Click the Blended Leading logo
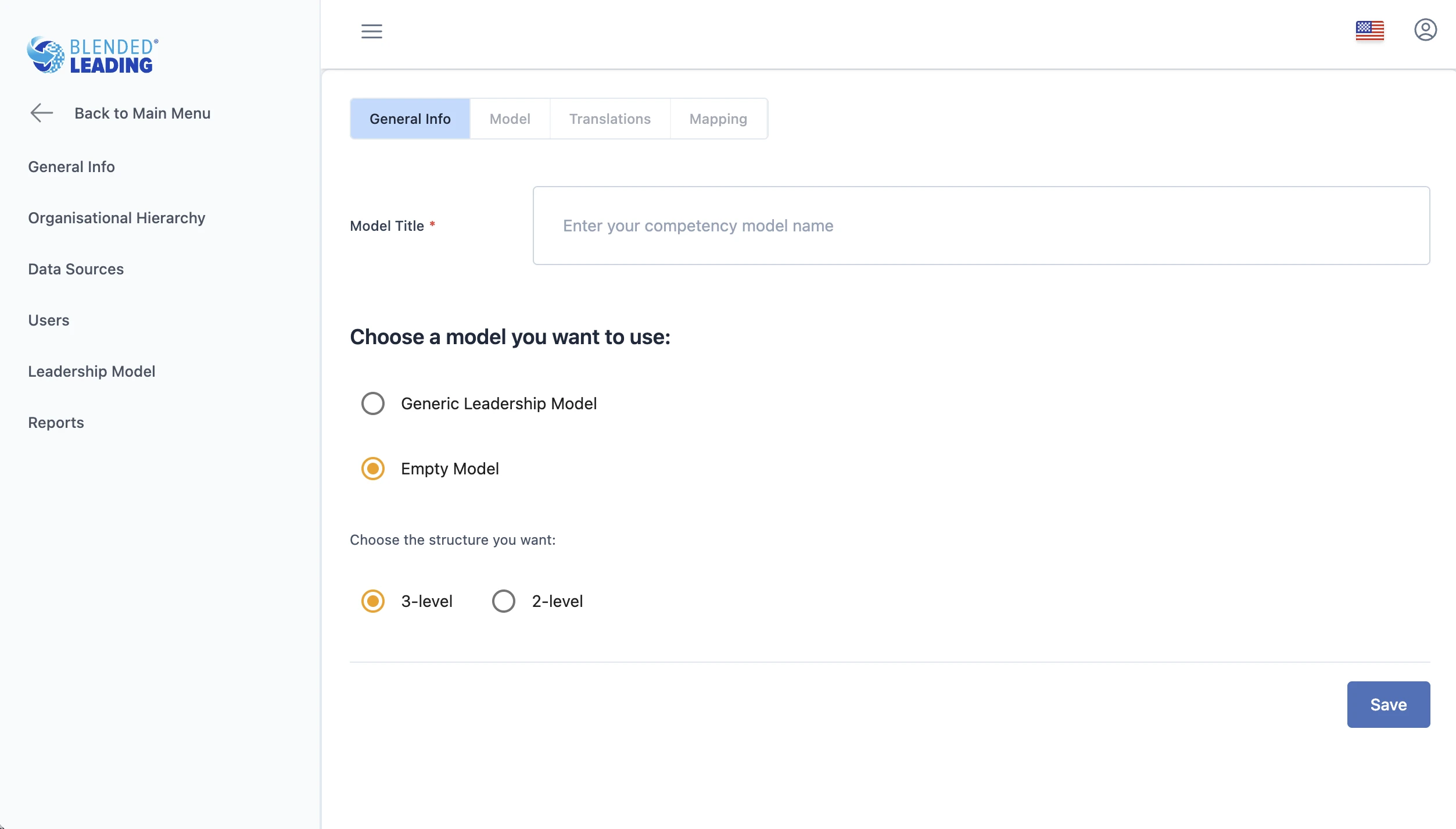 coord(93,55)
